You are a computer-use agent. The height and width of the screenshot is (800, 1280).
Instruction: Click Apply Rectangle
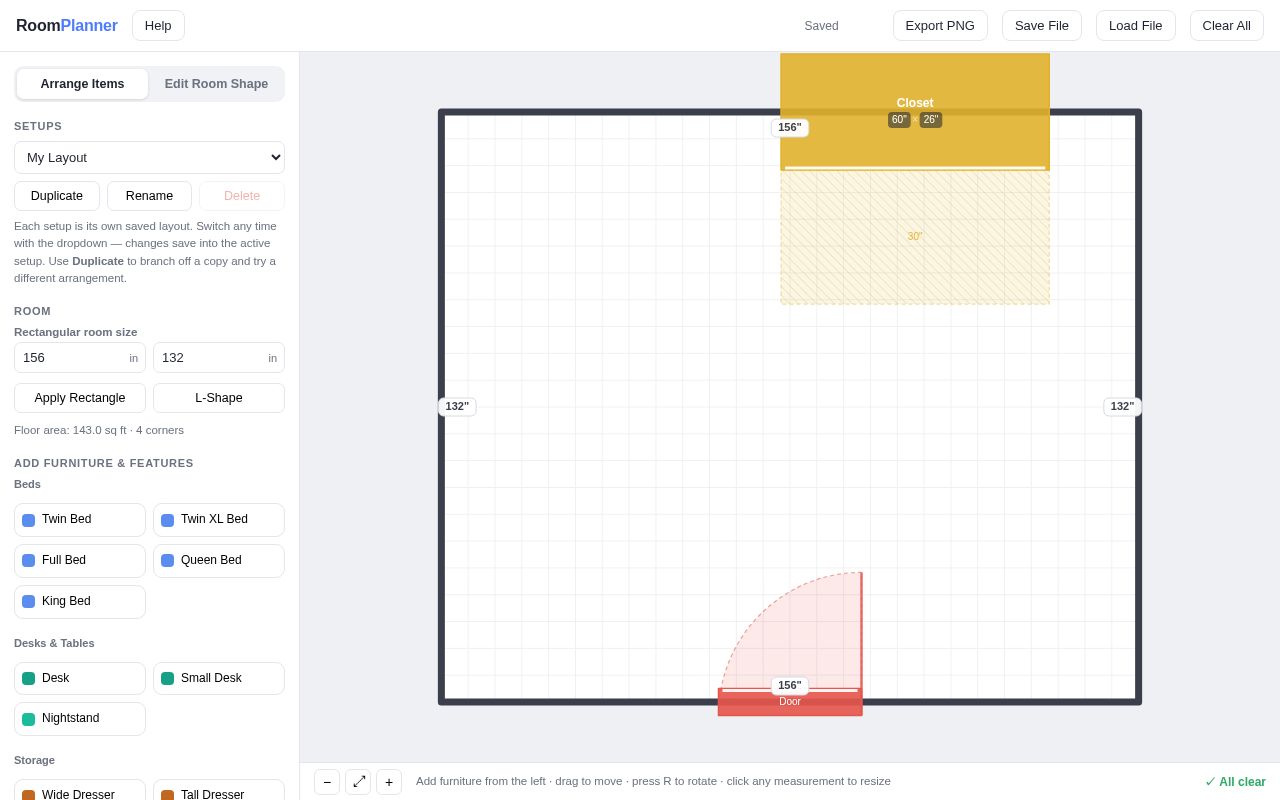80,398
